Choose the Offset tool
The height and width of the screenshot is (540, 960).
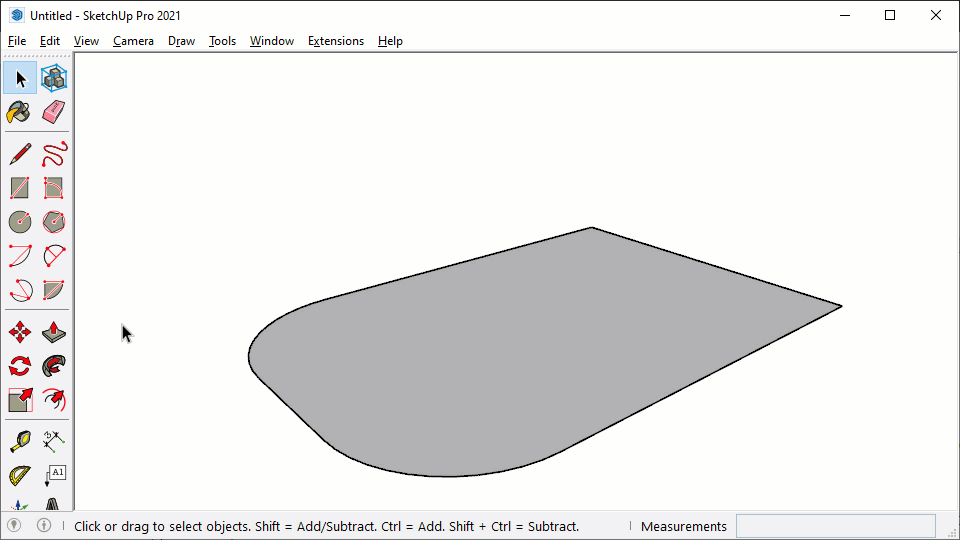click(x=54, y=400)
